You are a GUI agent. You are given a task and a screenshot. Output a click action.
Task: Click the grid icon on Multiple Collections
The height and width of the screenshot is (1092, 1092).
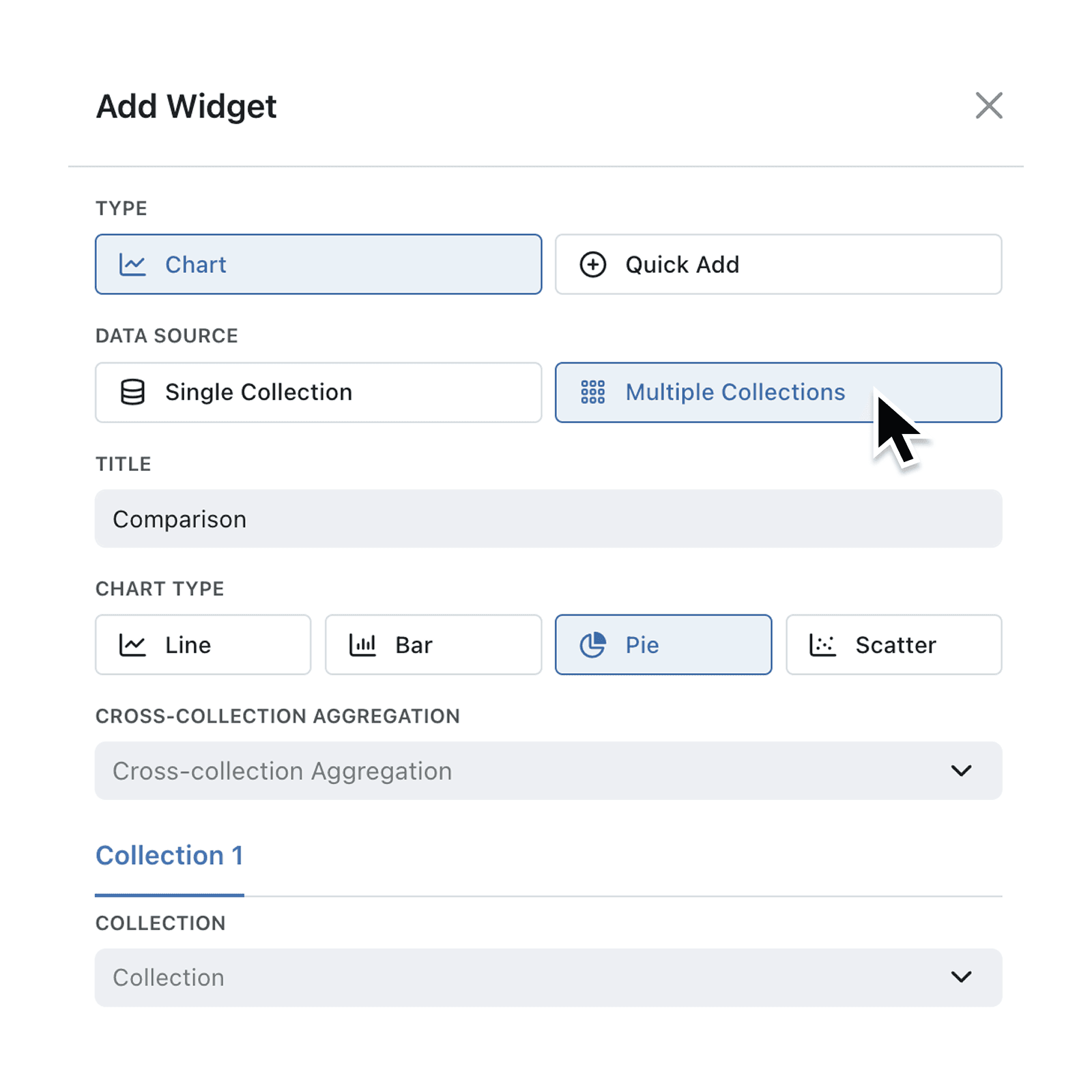tap(592, 392)
